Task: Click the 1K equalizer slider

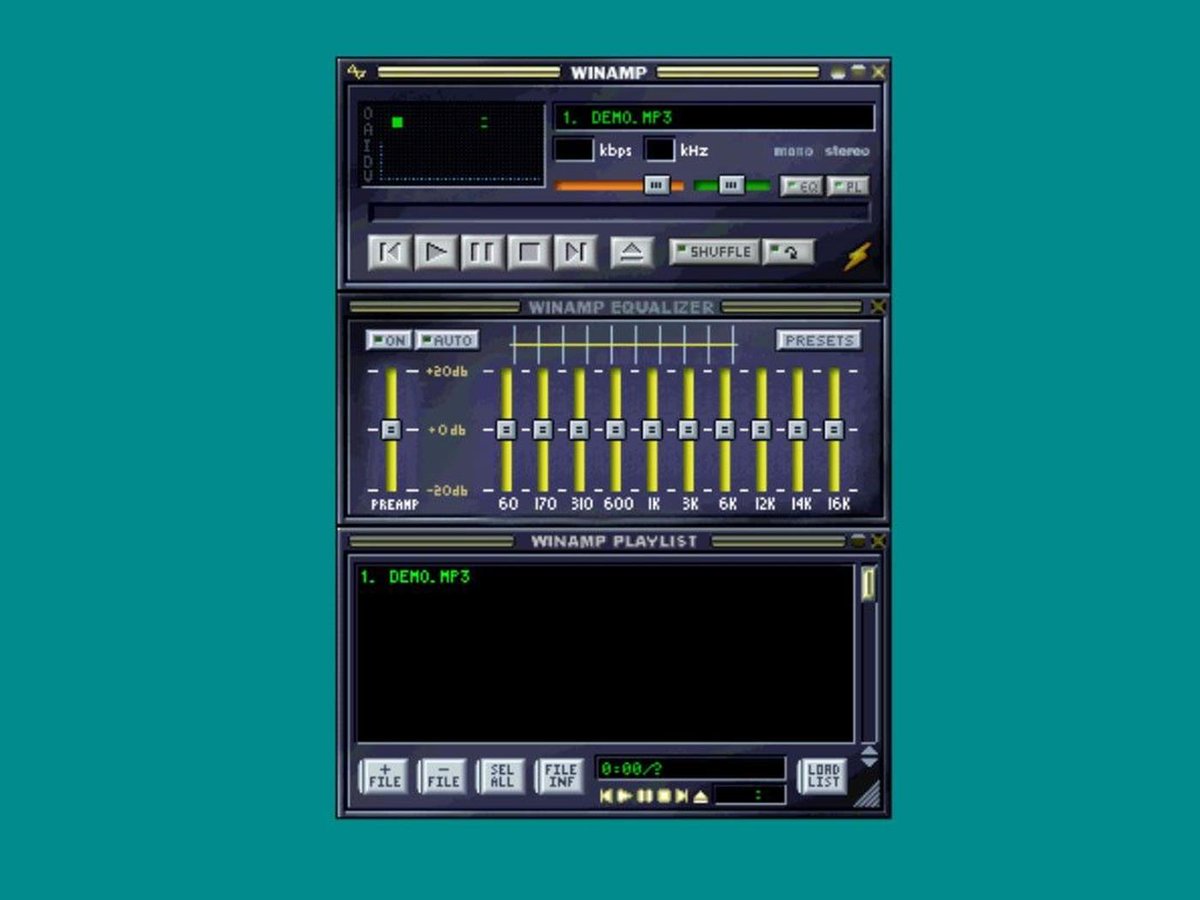Action: tap(652, 430)
